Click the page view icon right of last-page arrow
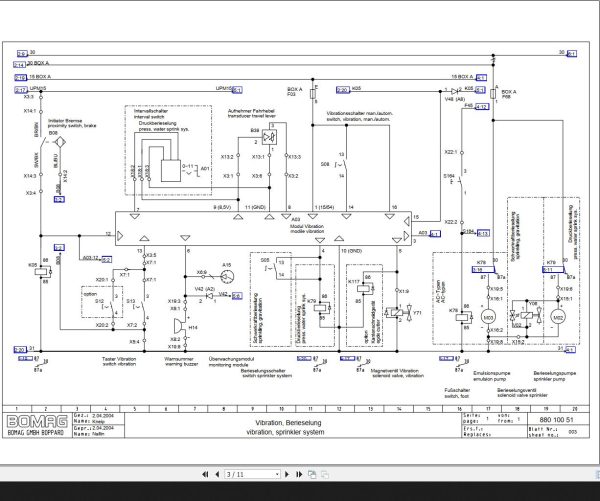 tap(312, 474)
